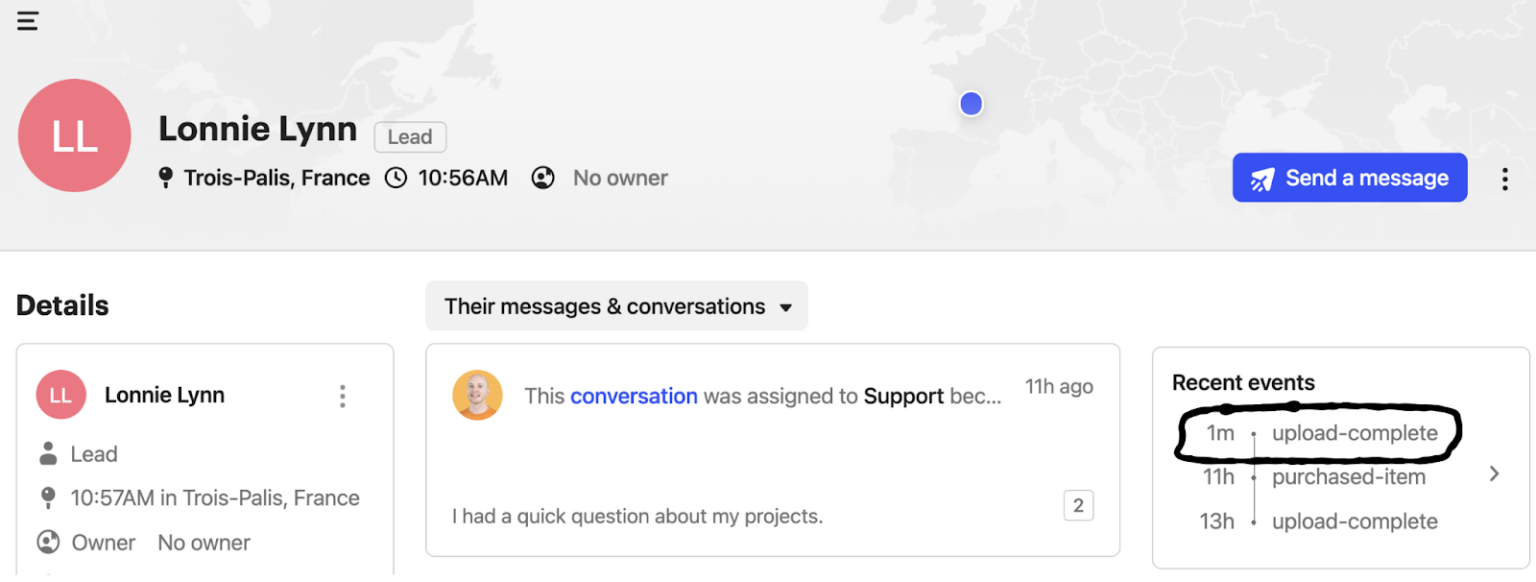Click the events timeline marker line
Image resolution: width=1536 pixels, height=582 pixels.
click(x=1256, y=477)
